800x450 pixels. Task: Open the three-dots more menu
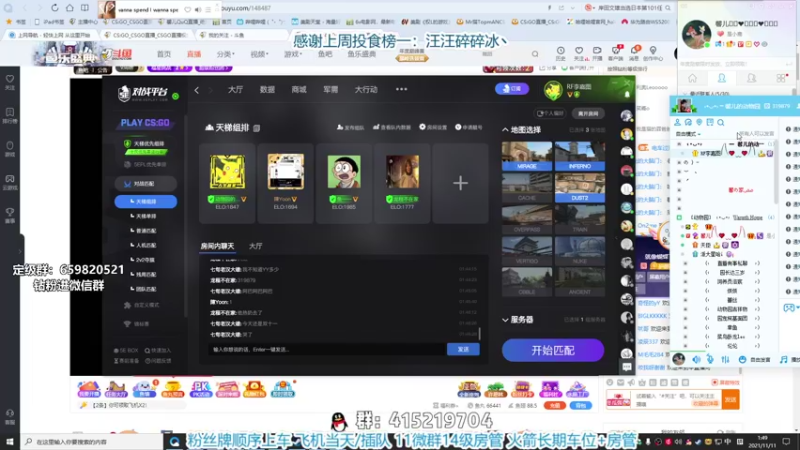tap(402, 89)
